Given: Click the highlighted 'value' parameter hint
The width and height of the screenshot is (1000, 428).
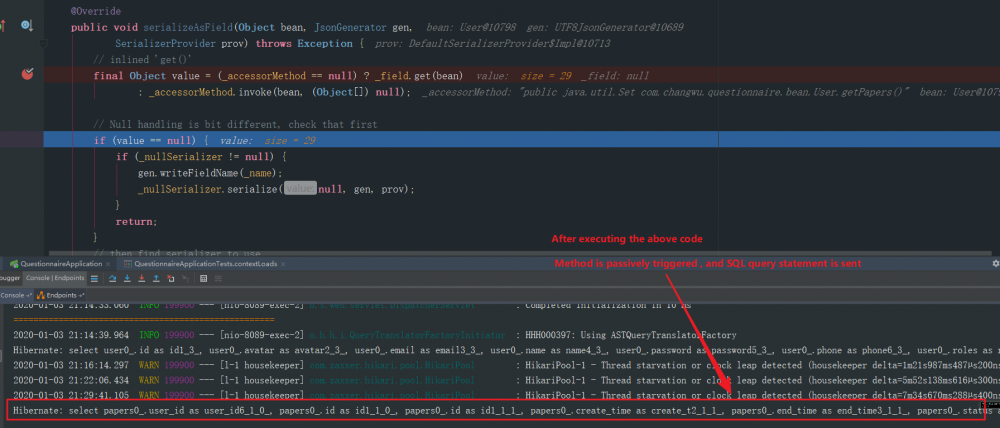Looking at the screenshot, I should tap(300, 189).
